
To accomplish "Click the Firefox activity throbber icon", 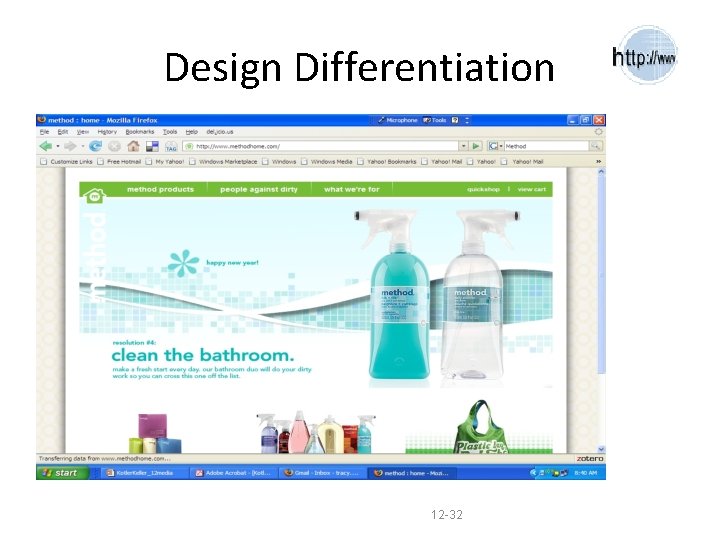I will (598, 132).
